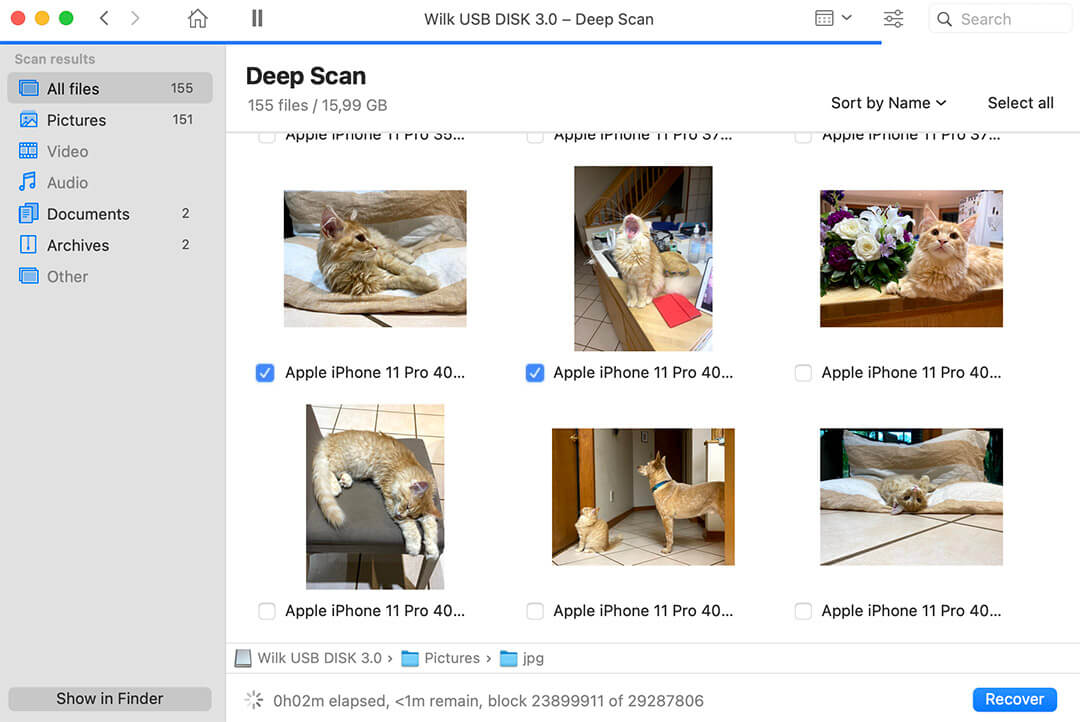Select Pictures in sidebar
The image size is (1080, 722).
click(x=76, y=120)
